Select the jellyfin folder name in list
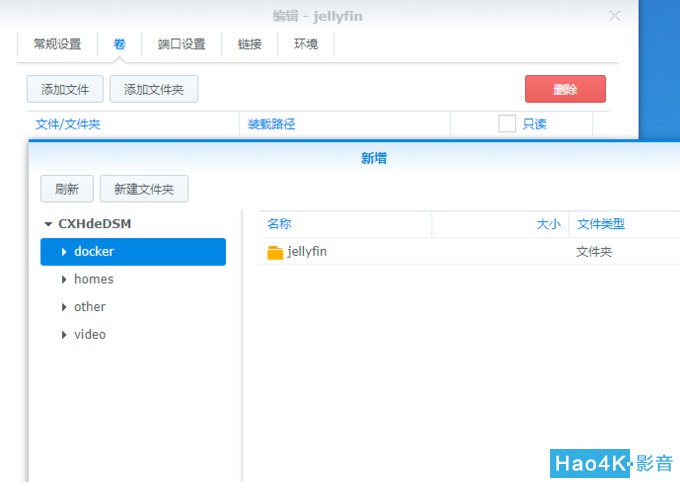Viewport: 680px width, 482px height. (x=307, y=252)
